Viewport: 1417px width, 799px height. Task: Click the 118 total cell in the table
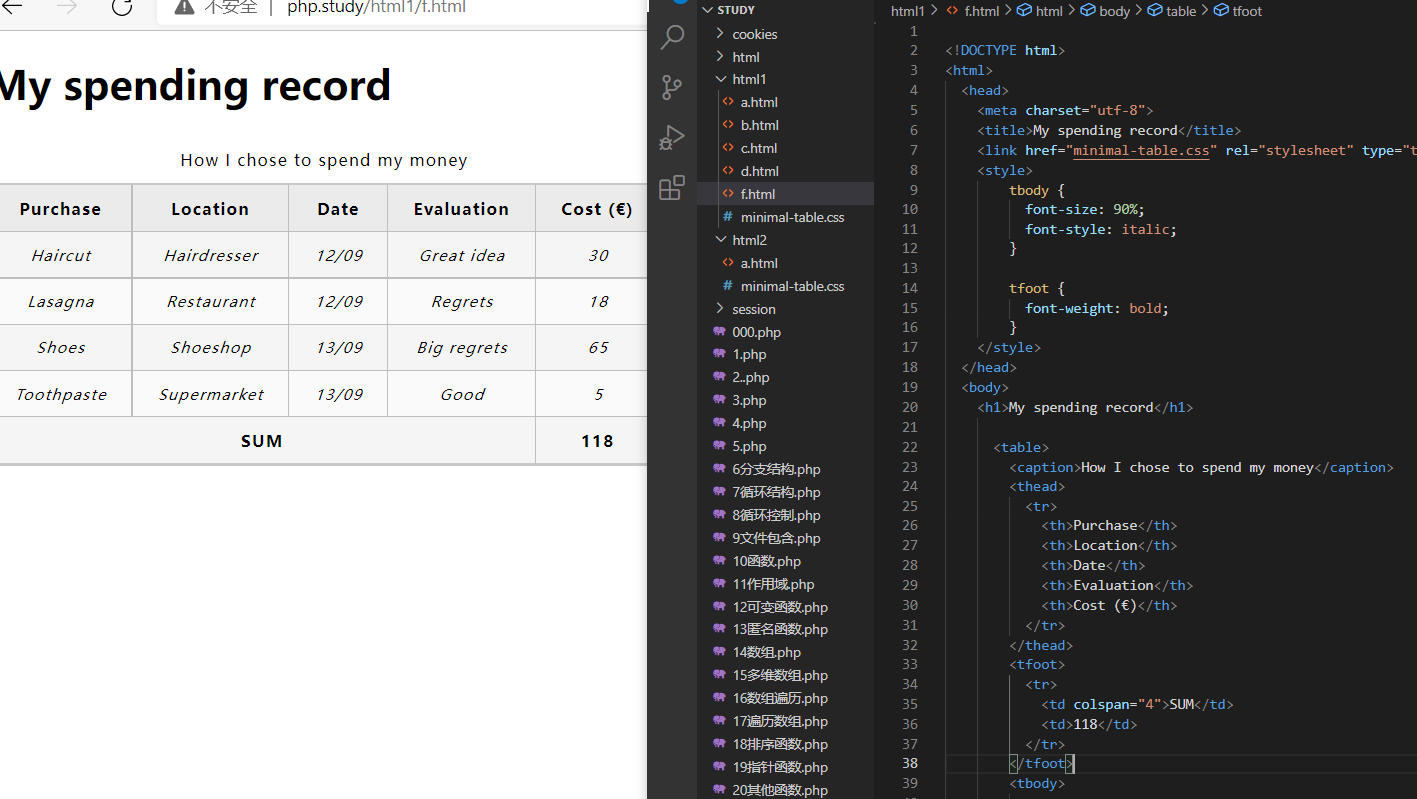pos(597,441)
